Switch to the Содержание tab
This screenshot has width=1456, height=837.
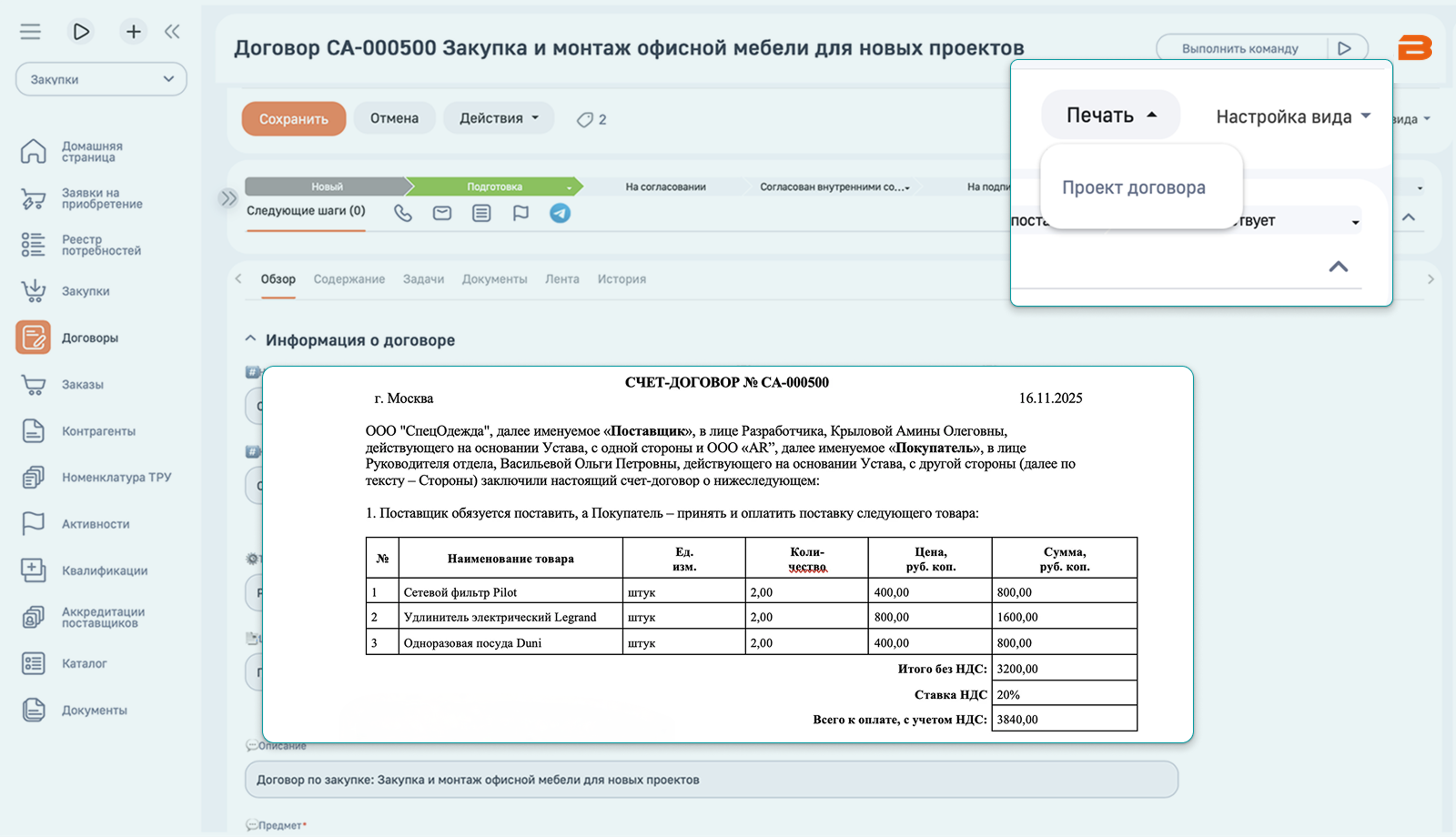tap(349, 279)
